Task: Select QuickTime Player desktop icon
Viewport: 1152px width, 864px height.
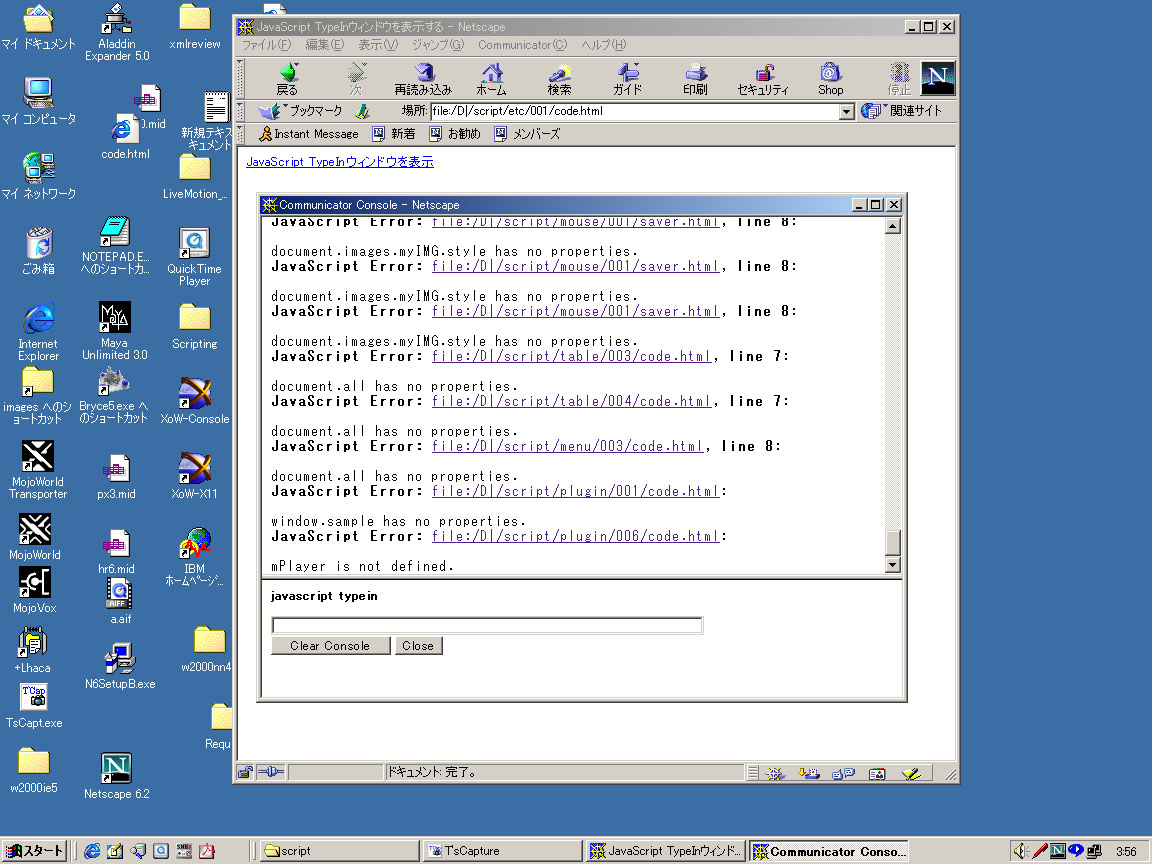Action: 195,256
